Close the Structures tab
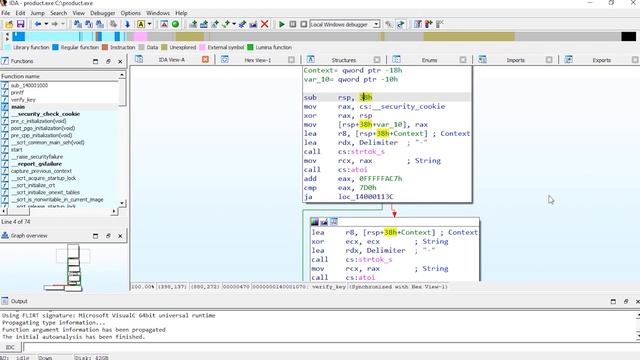This screenshot has width=640, height=360. 377,60
